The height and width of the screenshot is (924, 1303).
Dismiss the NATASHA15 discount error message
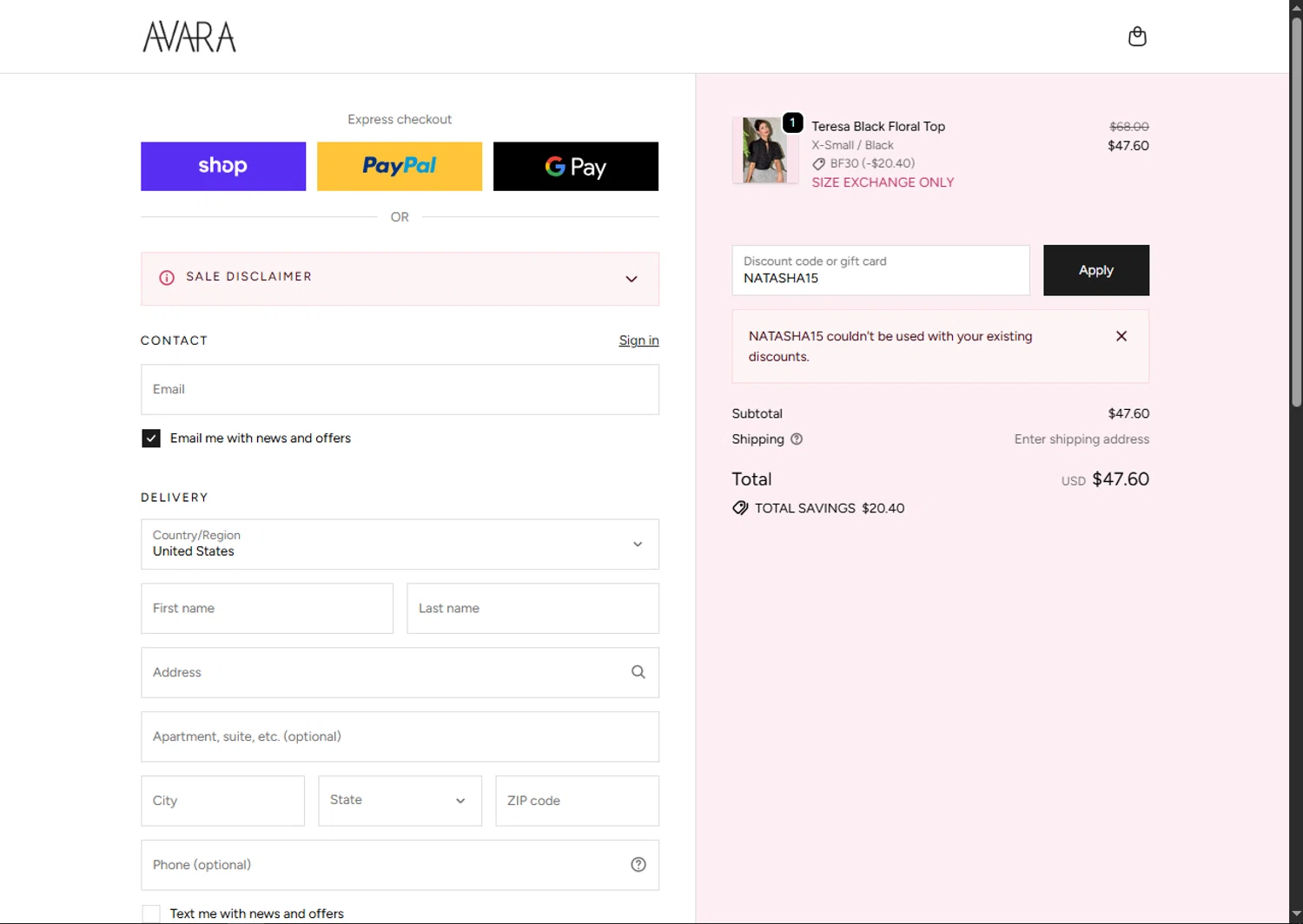(x=1121, y=336)
